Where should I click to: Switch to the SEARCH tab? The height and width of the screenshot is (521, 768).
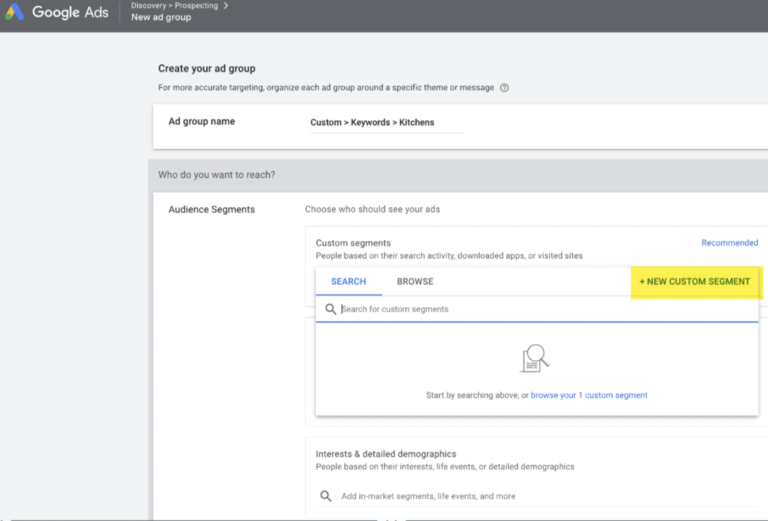pyautogui.click(x=348, y=282)
